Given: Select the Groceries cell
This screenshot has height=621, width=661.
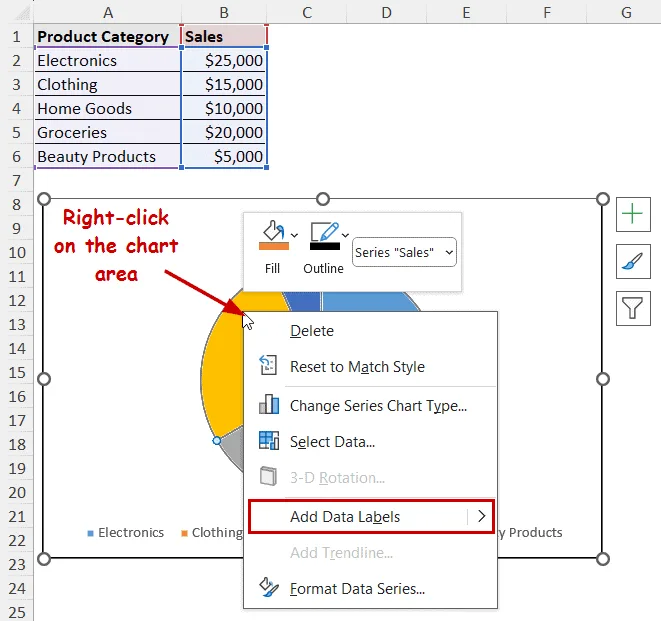Looking at the screenshot, I should click(x=107, y=132).
